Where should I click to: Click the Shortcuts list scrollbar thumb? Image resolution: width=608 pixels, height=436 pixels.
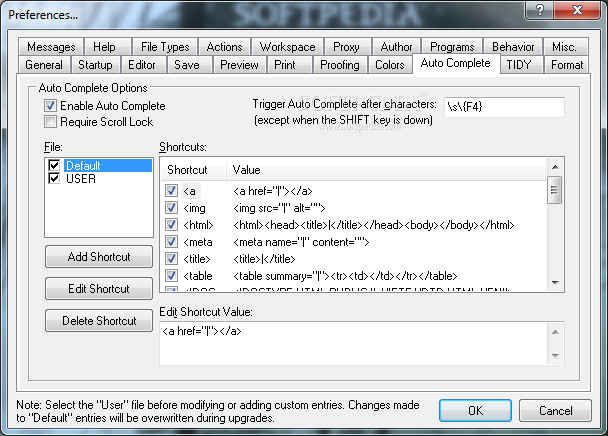[555, 190]
